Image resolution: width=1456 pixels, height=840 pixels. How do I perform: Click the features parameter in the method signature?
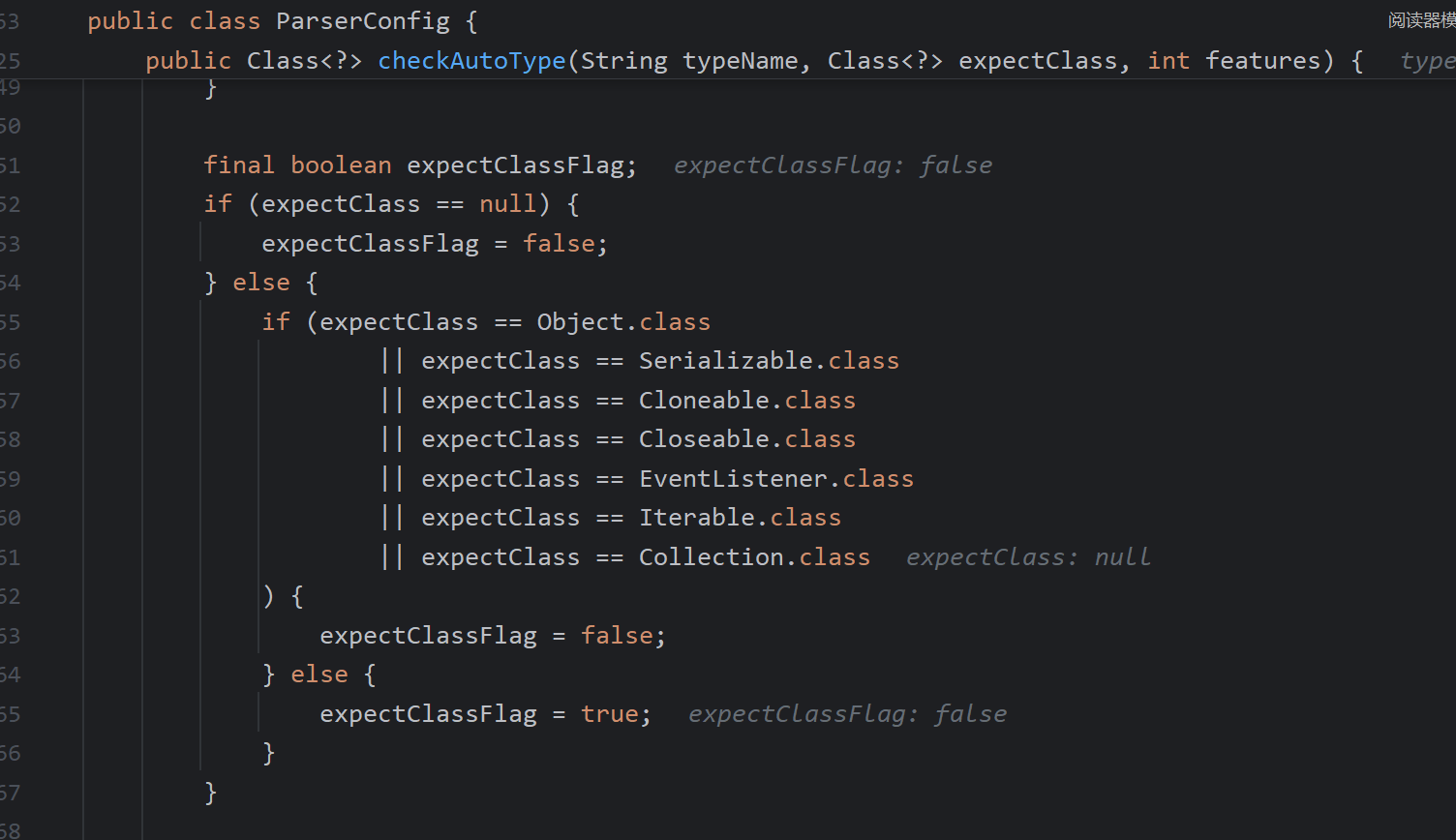(x=1262, y=61)
